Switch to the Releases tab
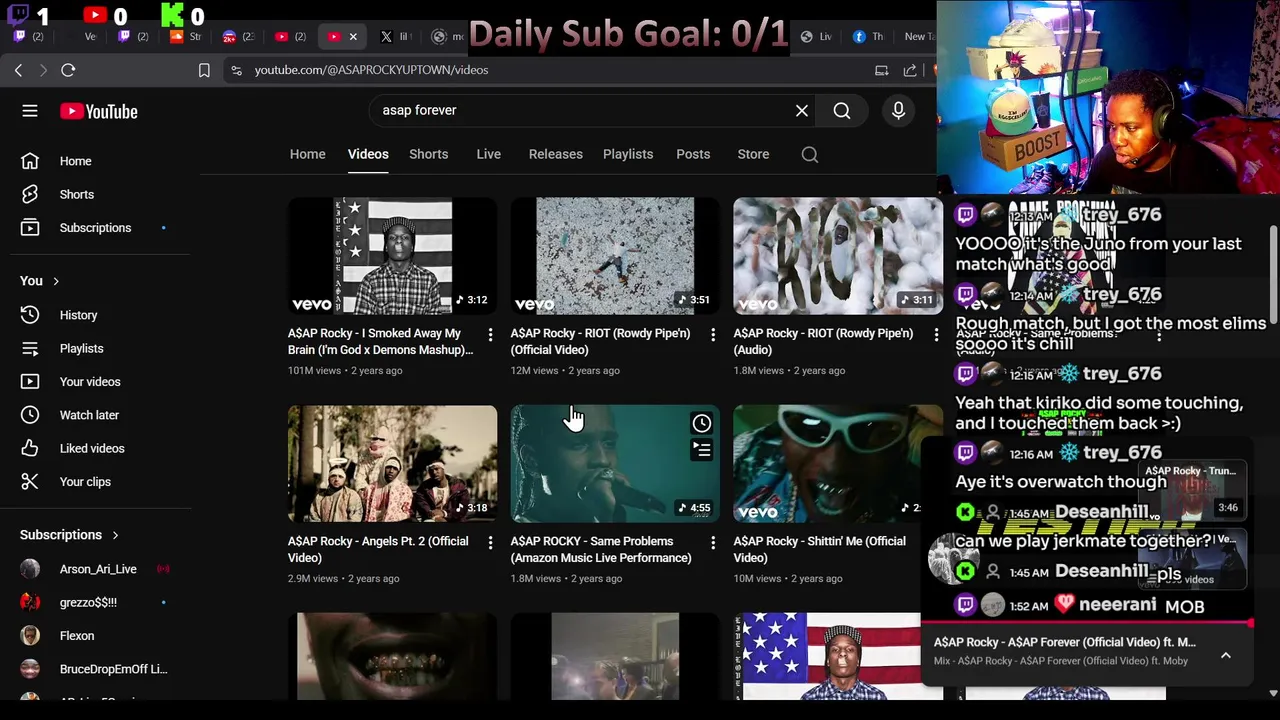Image resolution: width=1280 pixels, height=720 pixels. [x=555, y=154]
